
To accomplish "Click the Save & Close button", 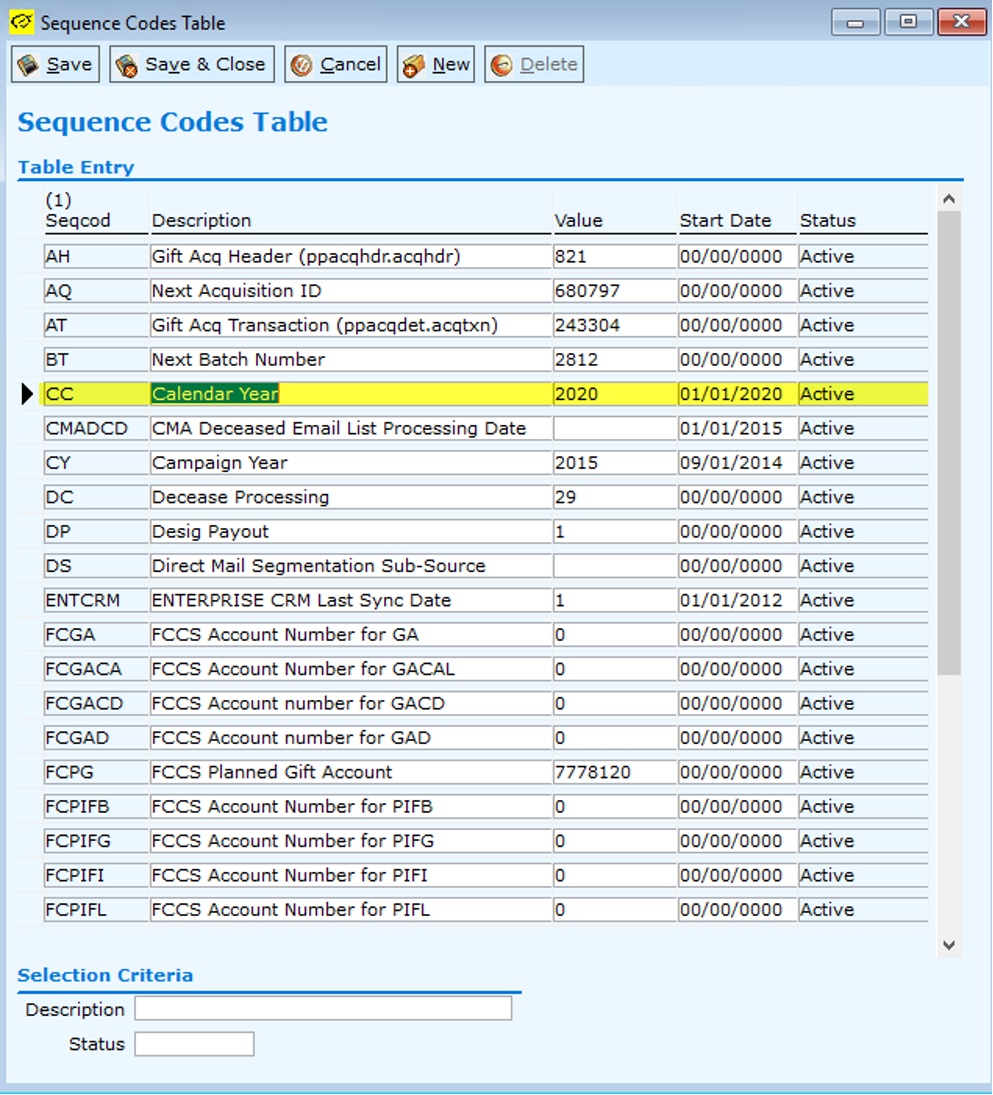I will 192,64.
